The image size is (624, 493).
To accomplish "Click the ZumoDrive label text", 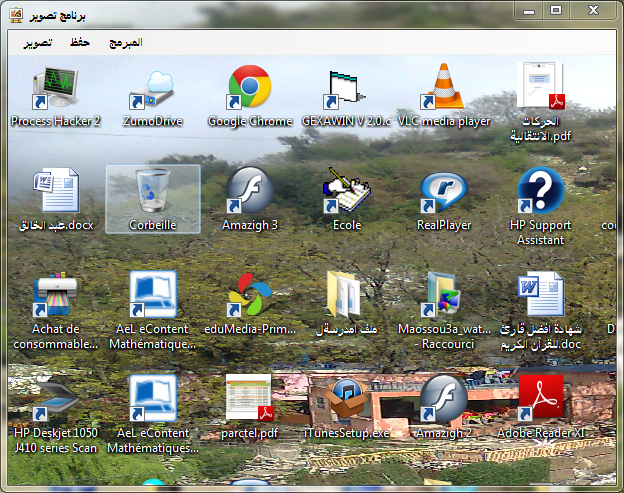I will [x=153, y=121].
